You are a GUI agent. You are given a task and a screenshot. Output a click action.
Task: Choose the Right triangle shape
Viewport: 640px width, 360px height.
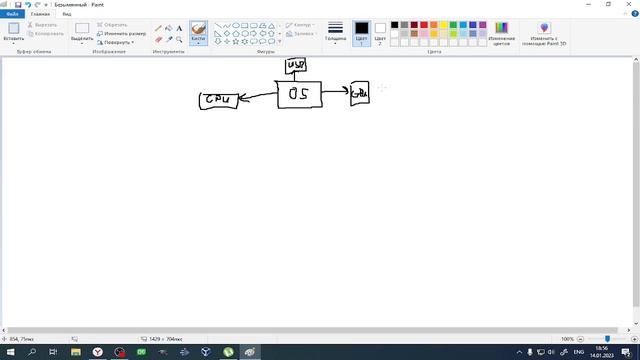[x=218, y=33]
